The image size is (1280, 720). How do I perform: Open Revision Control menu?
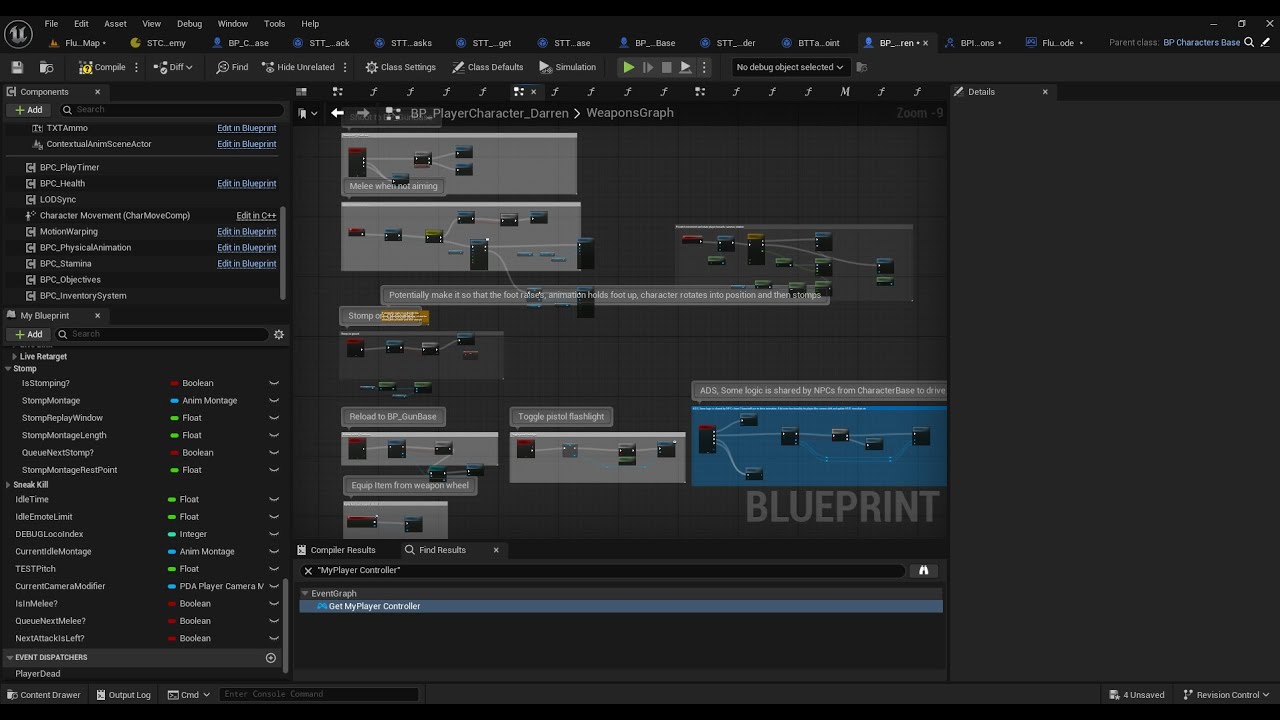pos(1227,695)
